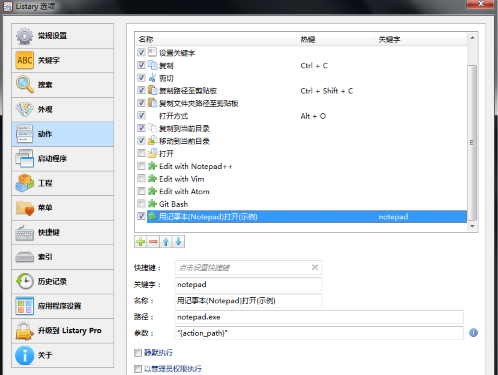This screenshot has height=375, width=498.
Task: Enable Git Bash checkbox
Action: [141, 203]
